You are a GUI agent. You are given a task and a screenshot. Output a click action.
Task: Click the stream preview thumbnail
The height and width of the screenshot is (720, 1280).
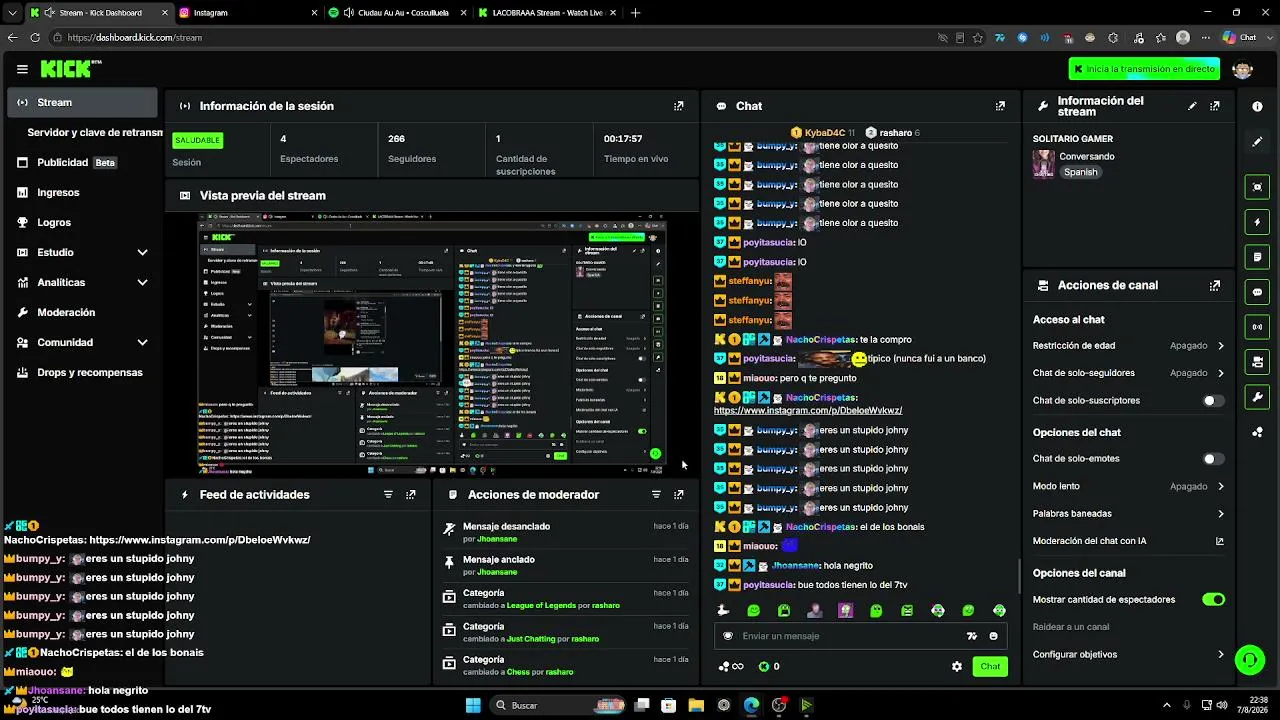(432, 345)
